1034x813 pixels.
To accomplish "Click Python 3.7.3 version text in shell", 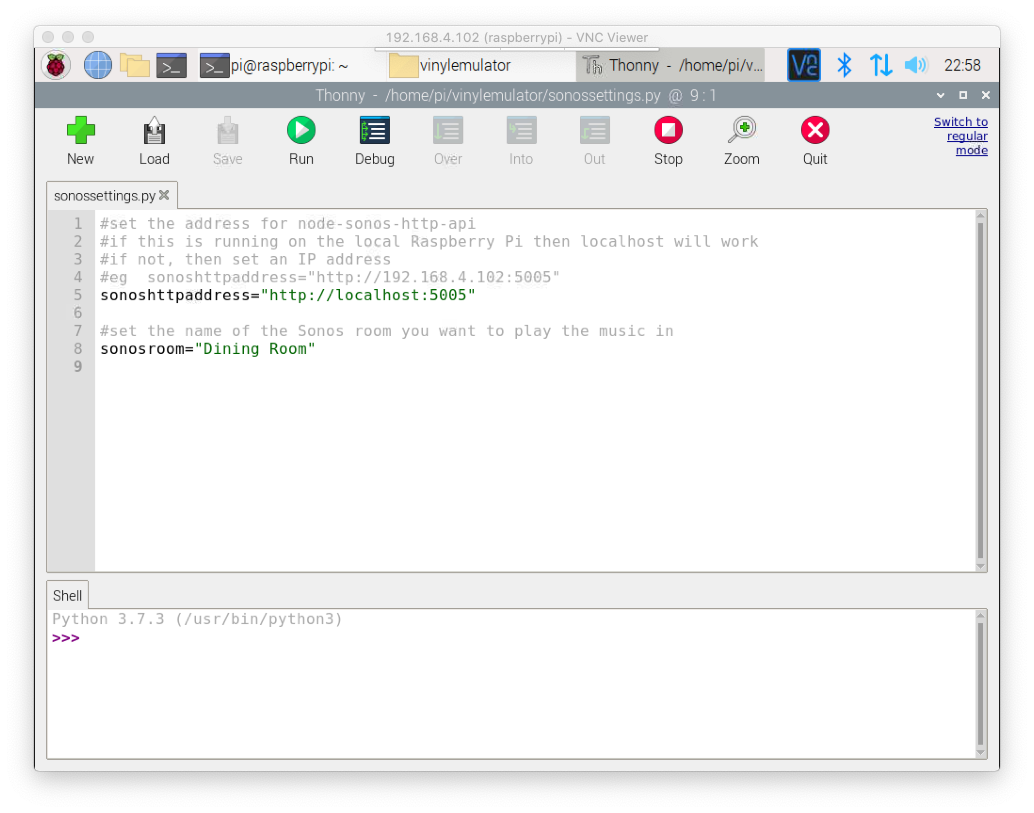I will [x=197, y=618].
